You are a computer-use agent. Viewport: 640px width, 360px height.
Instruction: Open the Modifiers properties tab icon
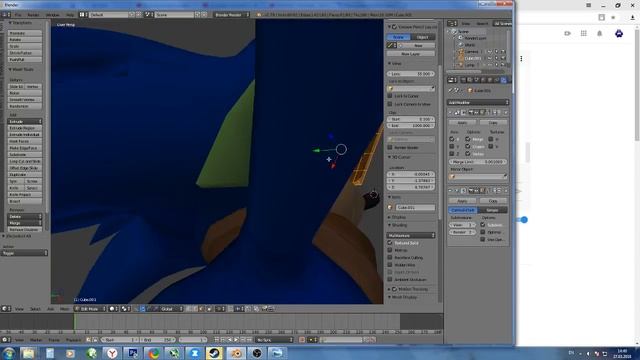click(x=503, y=80)
